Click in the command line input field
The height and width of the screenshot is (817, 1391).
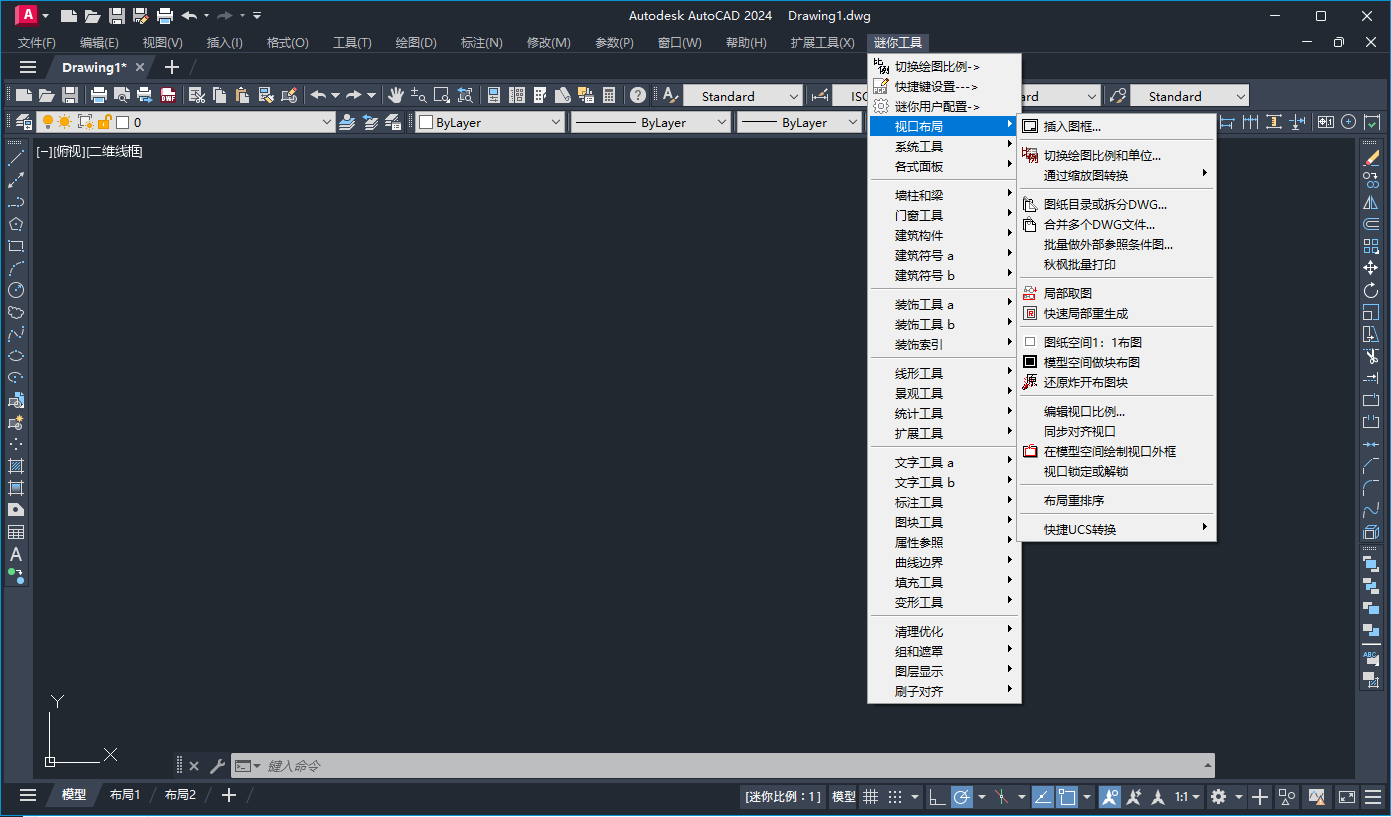[700, 766]
